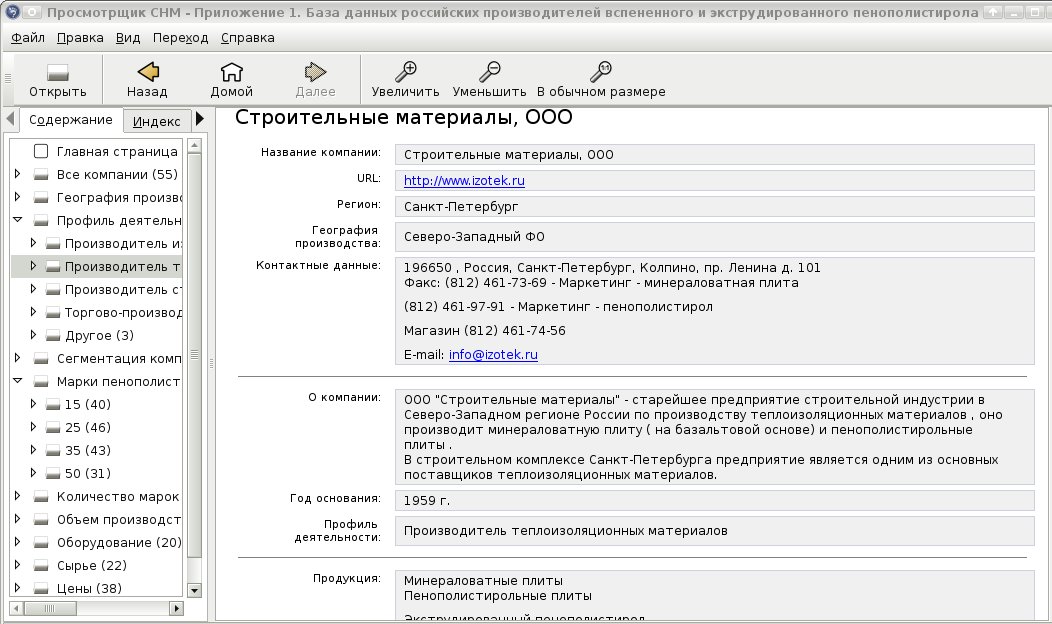This screenshot has height=624, width=1052.
Task: Click the Название компании field value
Action: click(x=715, y=154)
